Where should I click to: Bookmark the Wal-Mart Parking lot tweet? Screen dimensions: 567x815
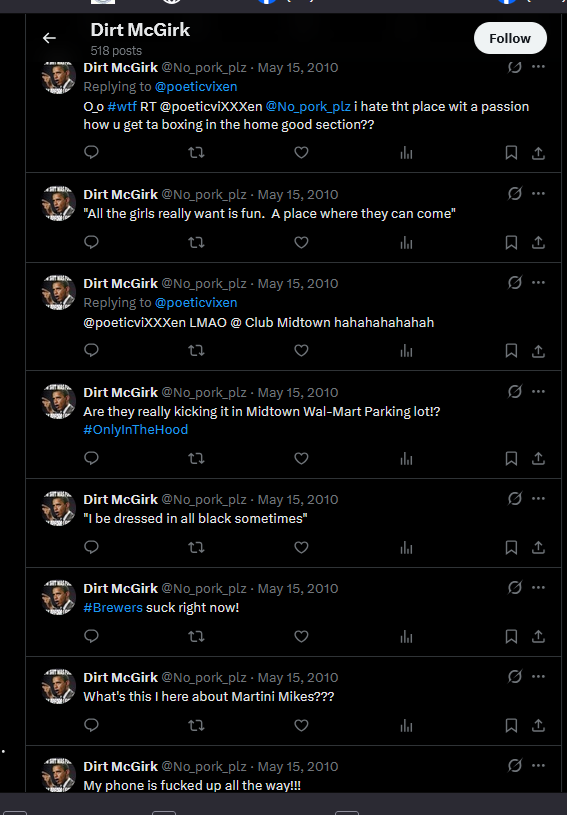(x=511, y=458)
